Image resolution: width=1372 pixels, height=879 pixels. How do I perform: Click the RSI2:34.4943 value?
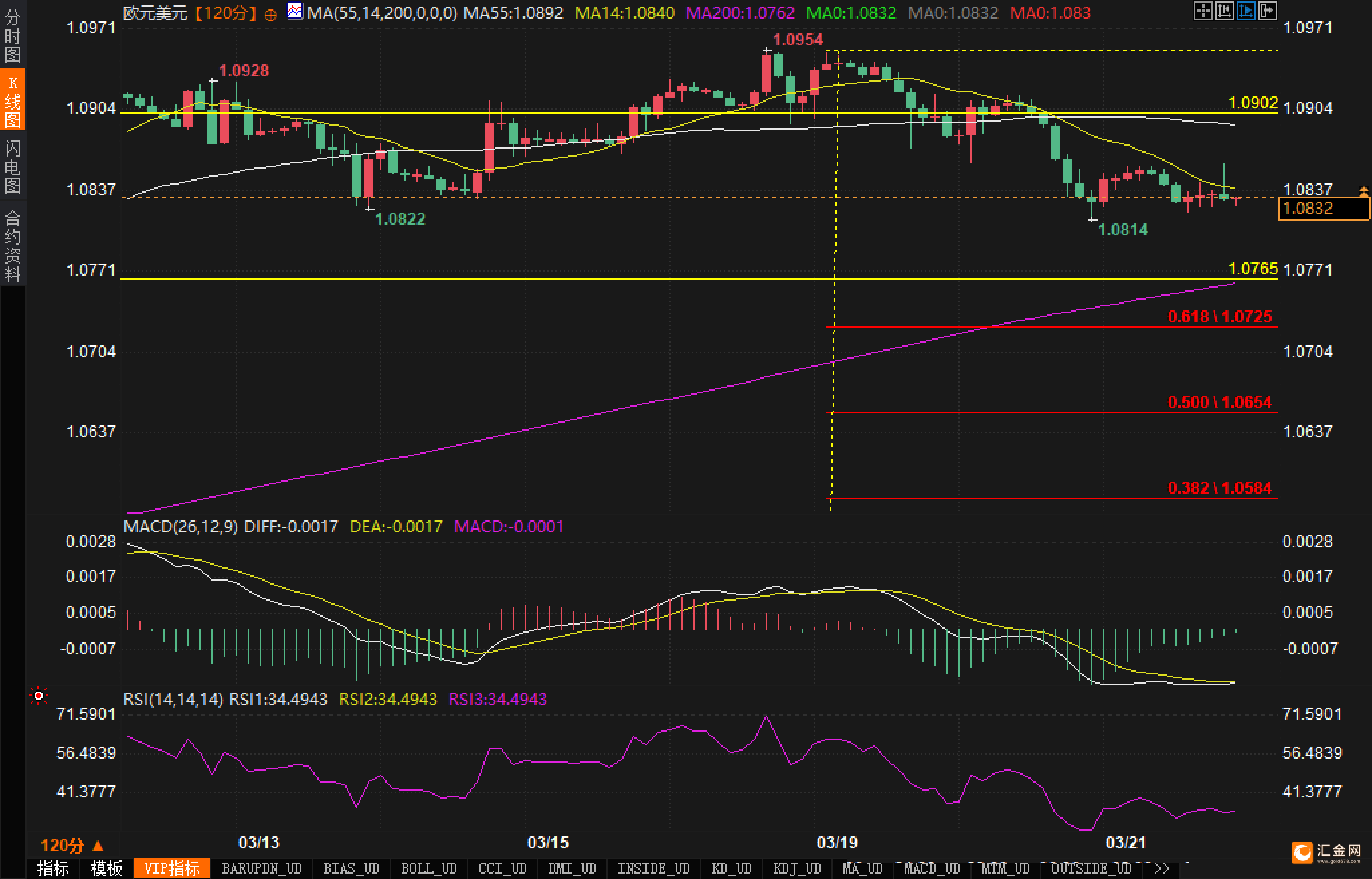pos(388,699)
